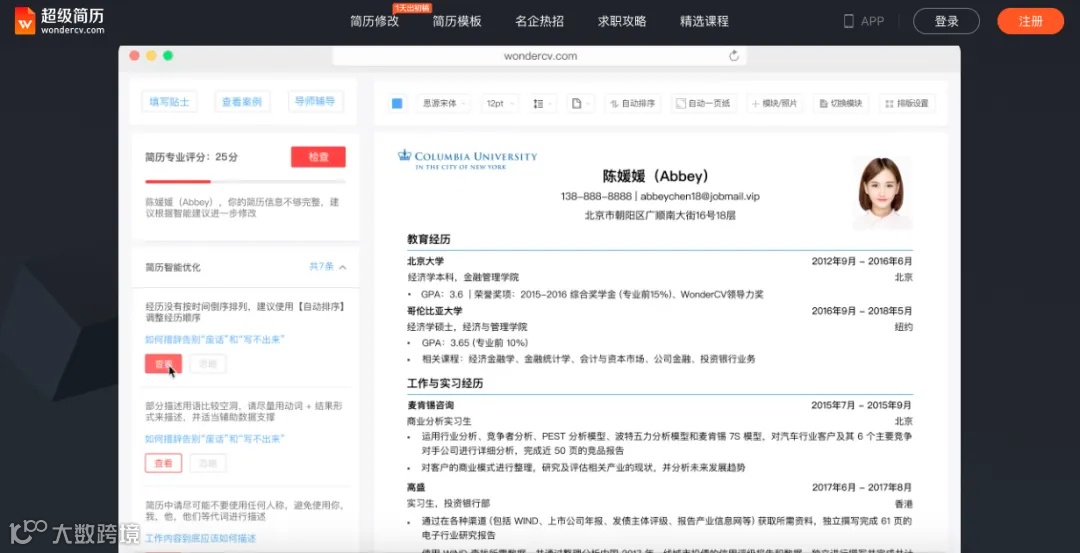The height and width of the screenshot is (553, 1080).
Task: Click the resume profile photo
Action: (x=882, y=192)
